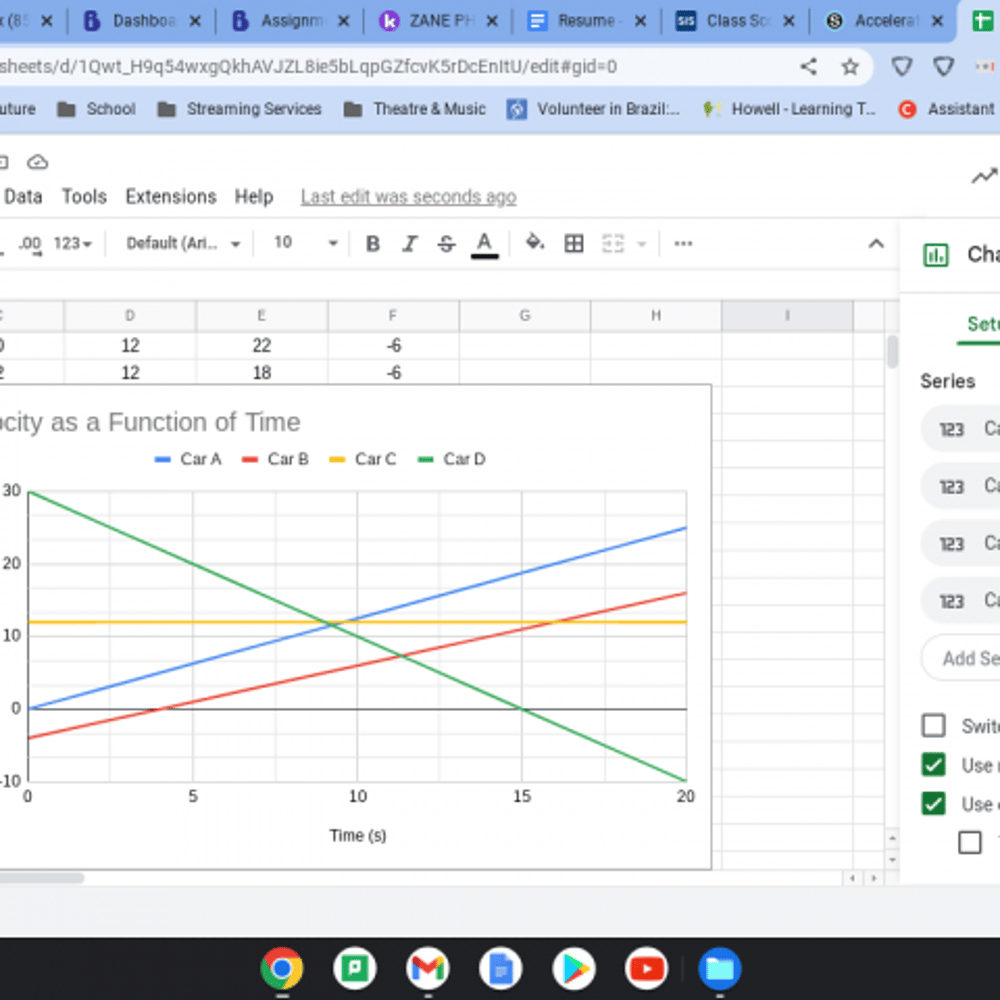Image resolution: width=1000 pixels, height=1000 pixels.
Task: Click the Time (s) axis title
Action: click(x=358, y=835)
